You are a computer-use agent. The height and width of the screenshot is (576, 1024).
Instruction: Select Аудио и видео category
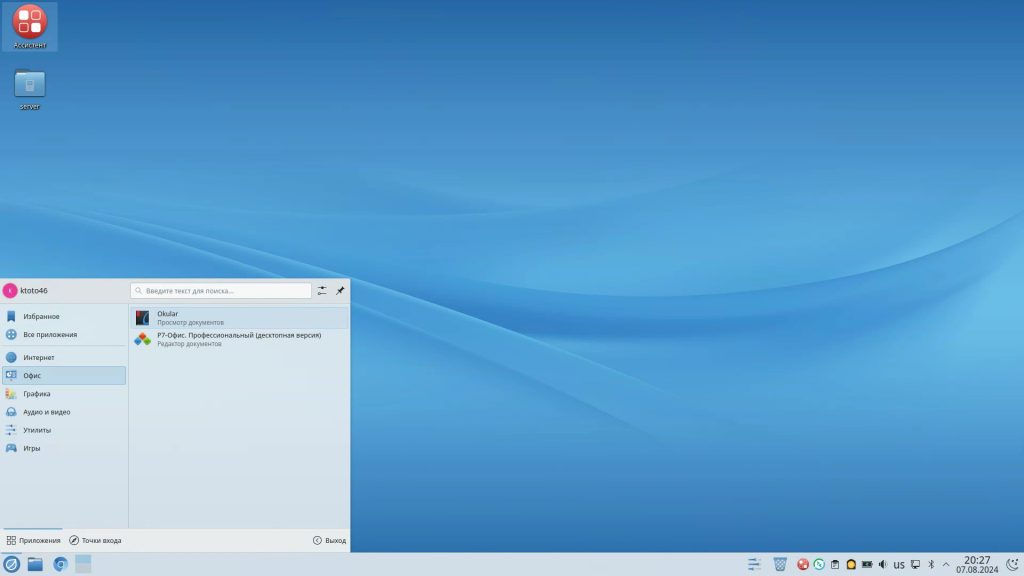(64, 412)
